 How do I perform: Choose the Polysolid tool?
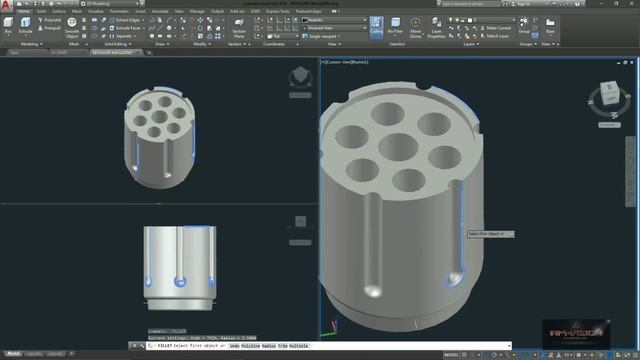click(49, 20)
